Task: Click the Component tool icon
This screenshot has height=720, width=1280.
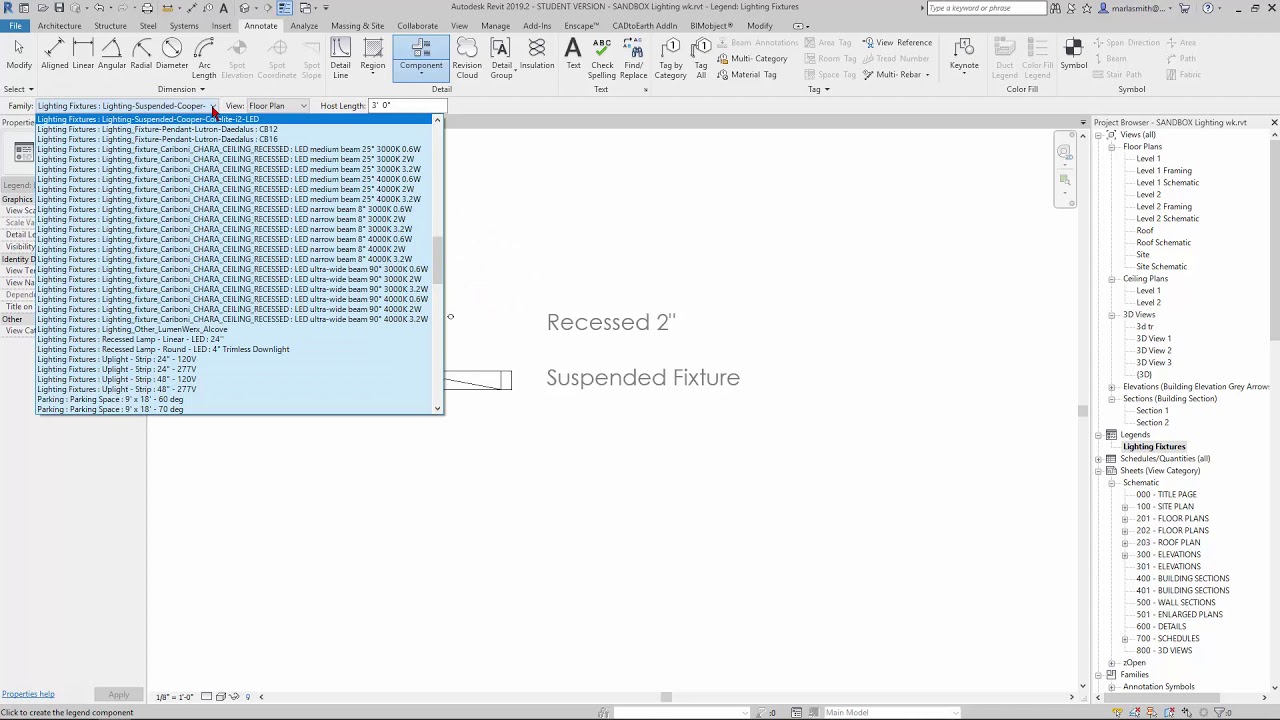Action: 421,49
